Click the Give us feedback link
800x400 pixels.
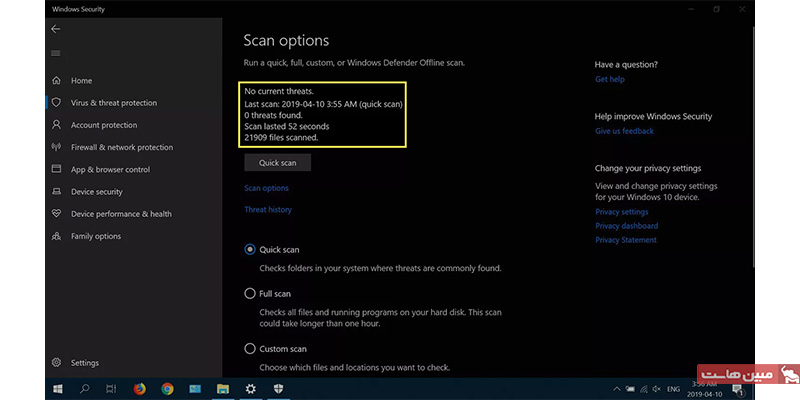pos(624,131)
